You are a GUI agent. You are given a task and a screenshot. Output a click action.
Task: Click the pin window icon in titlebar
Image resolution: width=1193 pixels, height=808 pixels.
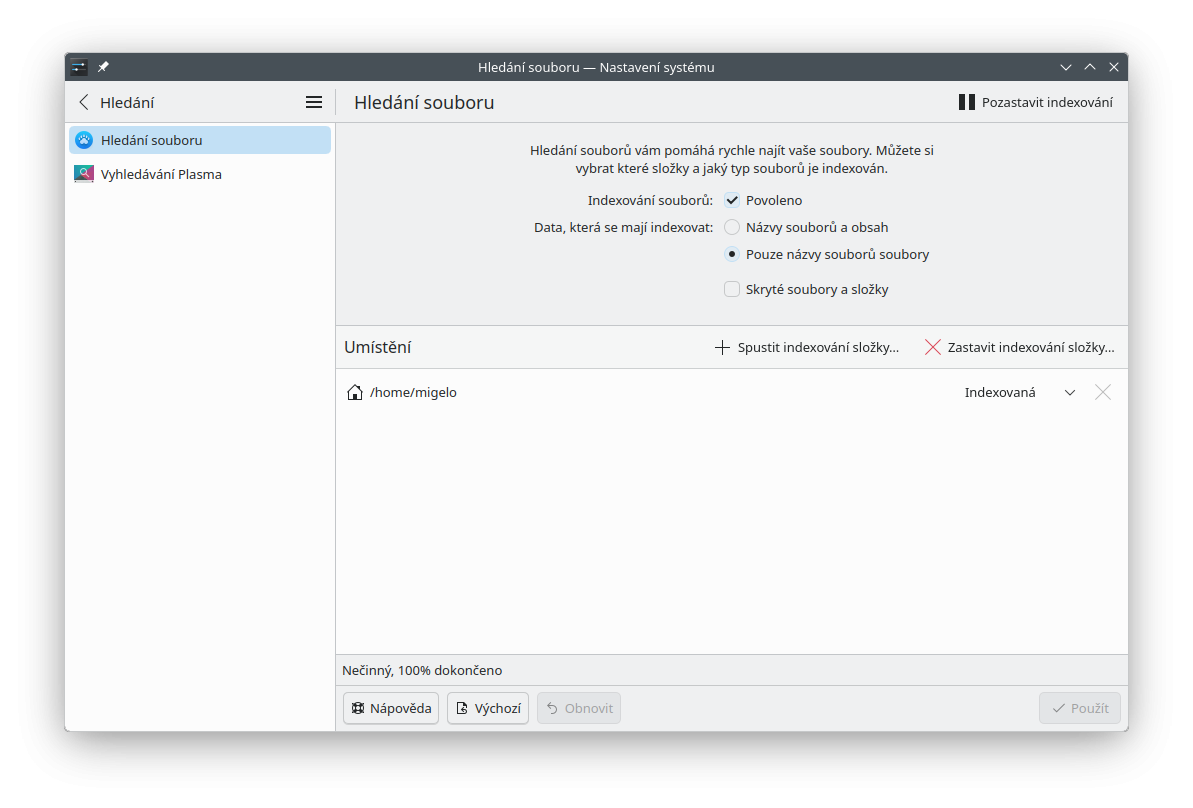tap(103, 67)
